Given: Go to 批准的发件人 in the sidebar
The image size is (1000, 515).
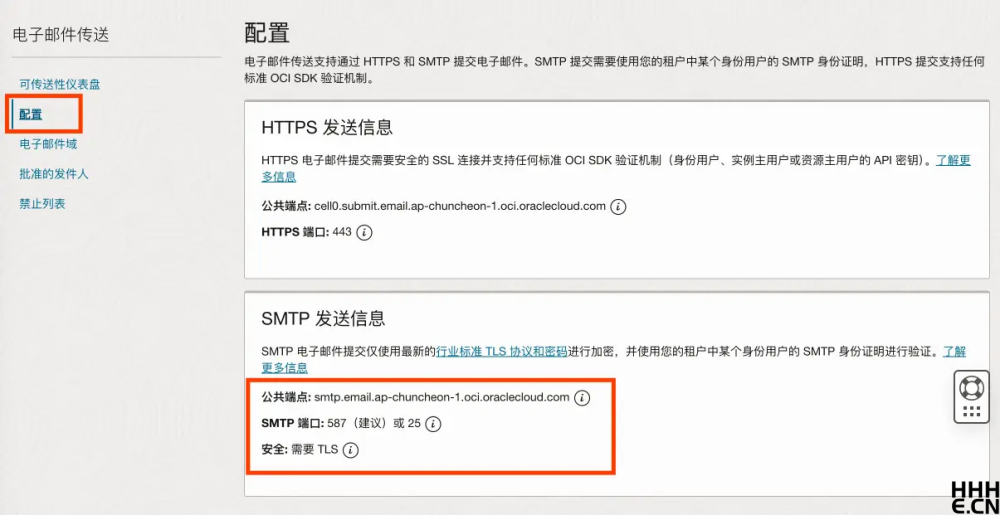Looking at the screenshot, I should pos(54,174).
